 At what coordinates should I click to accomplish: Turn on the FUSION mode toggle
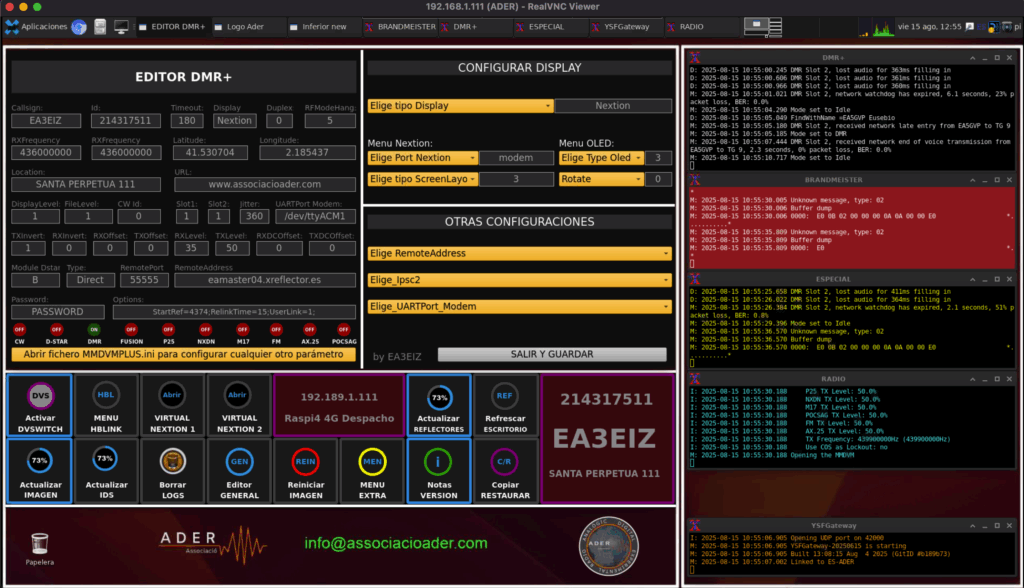131,329
